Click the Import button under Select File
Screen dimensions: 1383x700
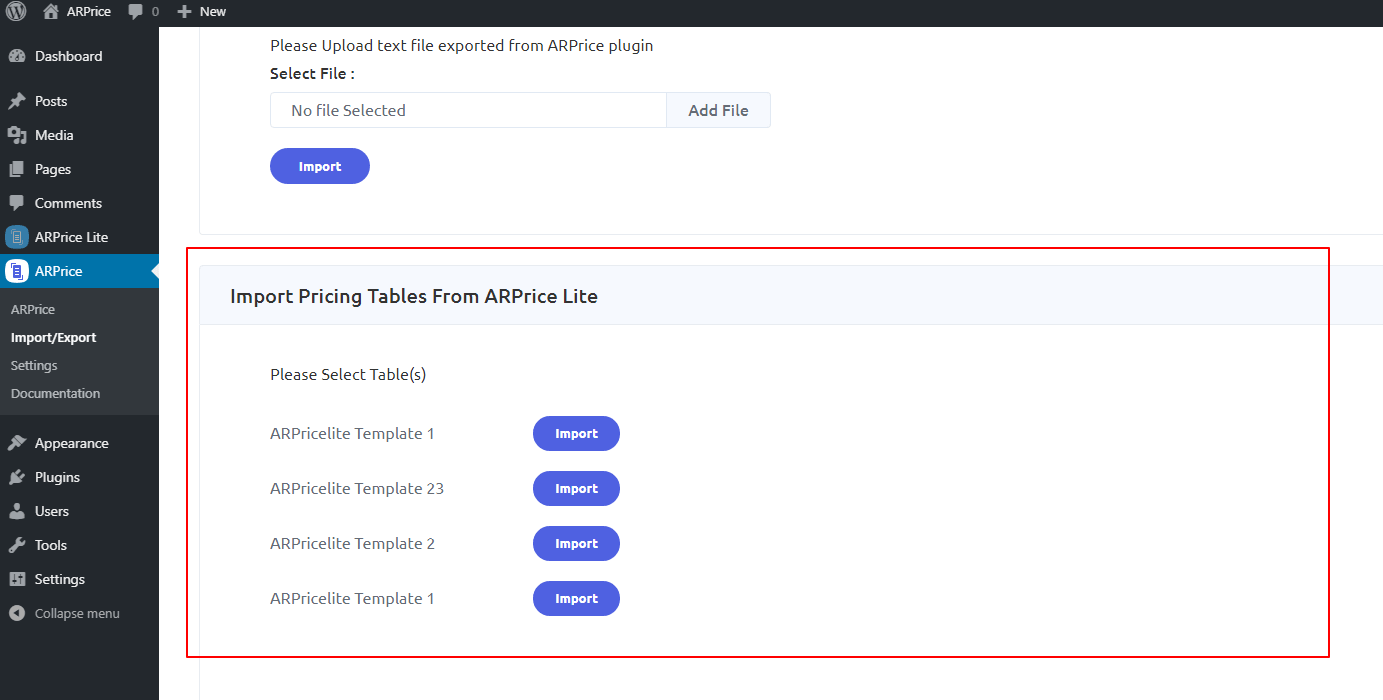click(x=320, y=166)
